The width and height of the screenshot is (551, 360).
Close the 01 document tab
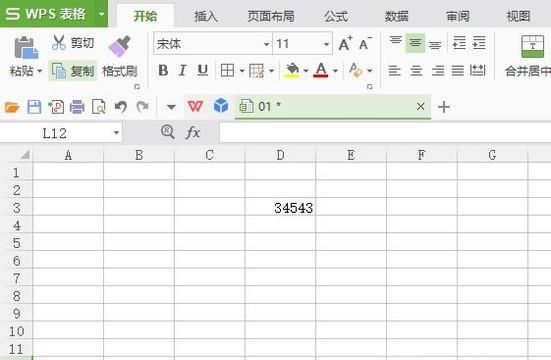tap(420, 106)
